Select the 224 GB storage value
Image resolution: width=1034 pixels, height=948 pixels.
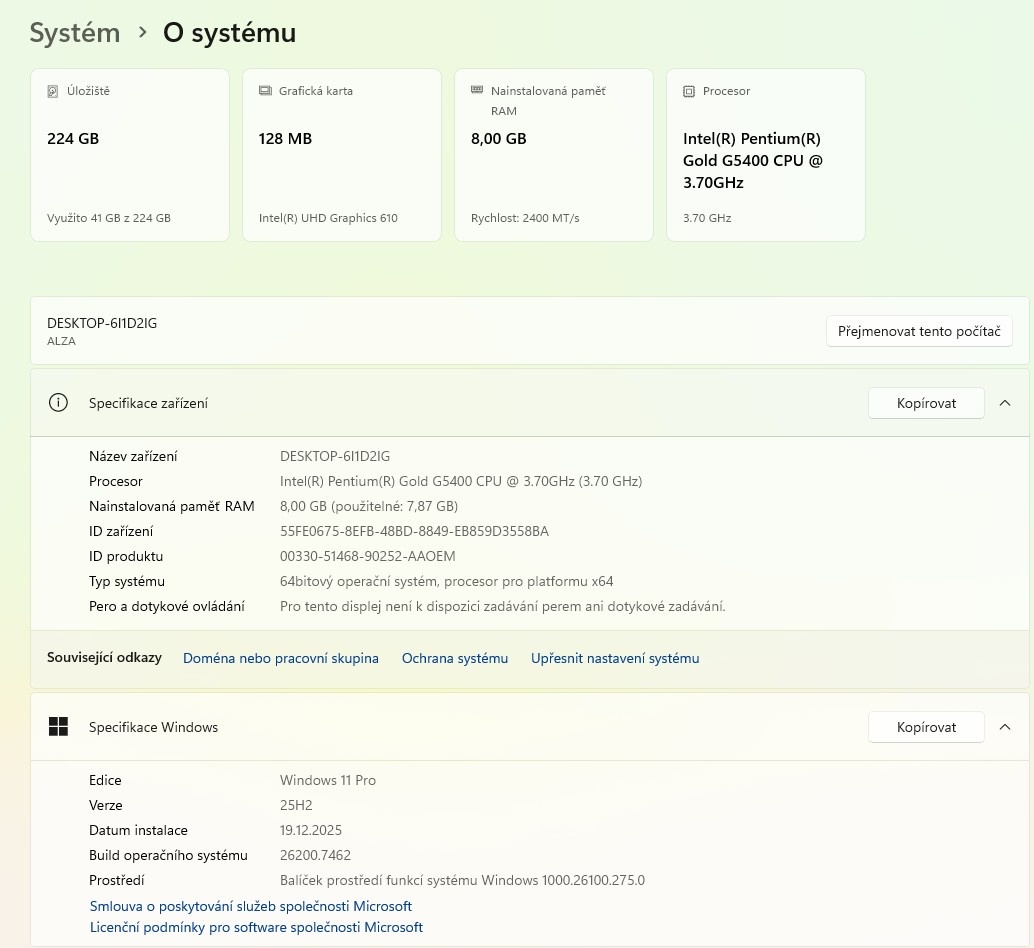tap(73, 139)
